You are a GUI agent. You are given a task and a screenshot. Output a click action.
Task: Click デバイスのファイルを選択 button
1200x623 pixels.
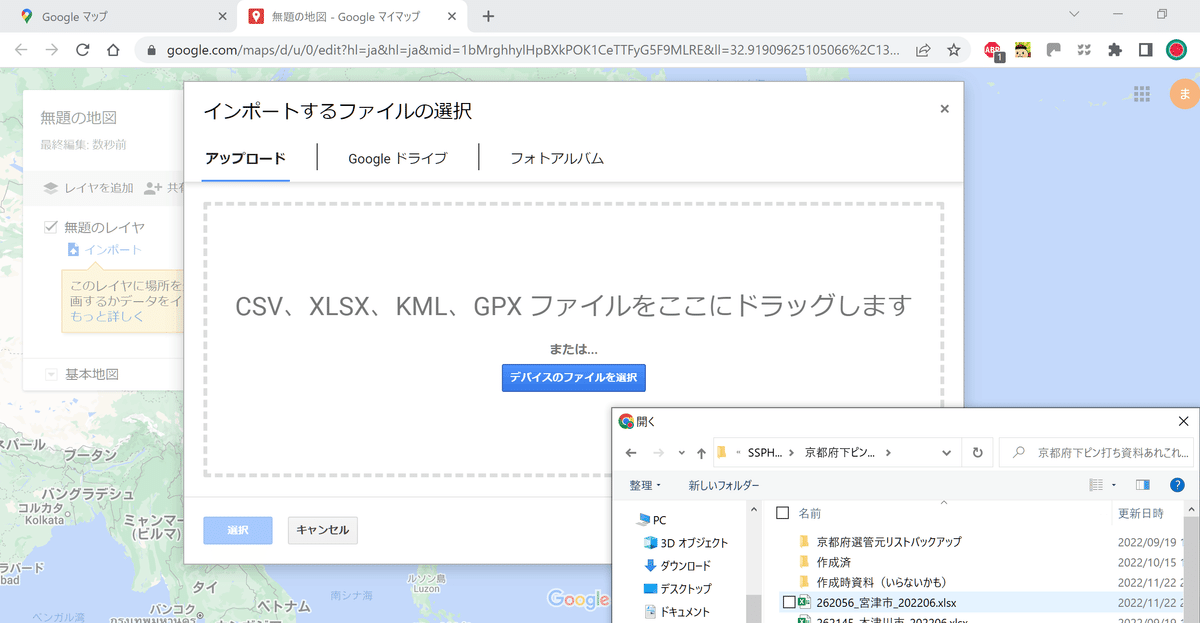point(574,378)
